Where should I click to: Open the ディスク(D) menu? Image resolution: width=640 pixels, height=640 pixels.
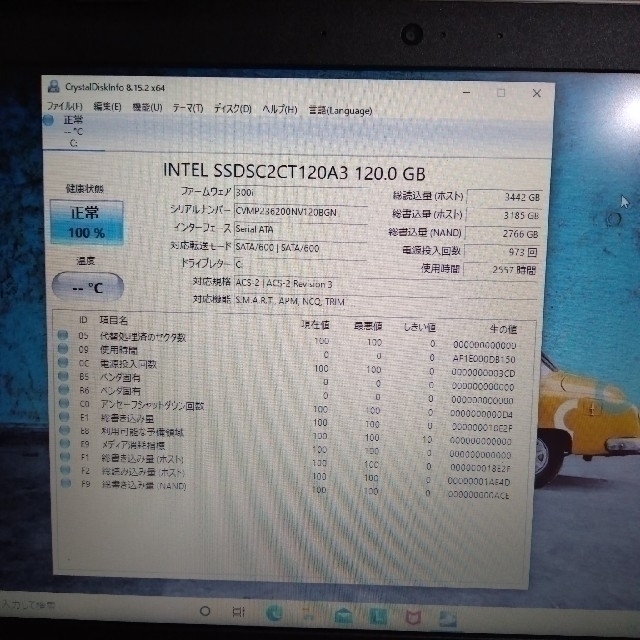[x=232, y=109]
